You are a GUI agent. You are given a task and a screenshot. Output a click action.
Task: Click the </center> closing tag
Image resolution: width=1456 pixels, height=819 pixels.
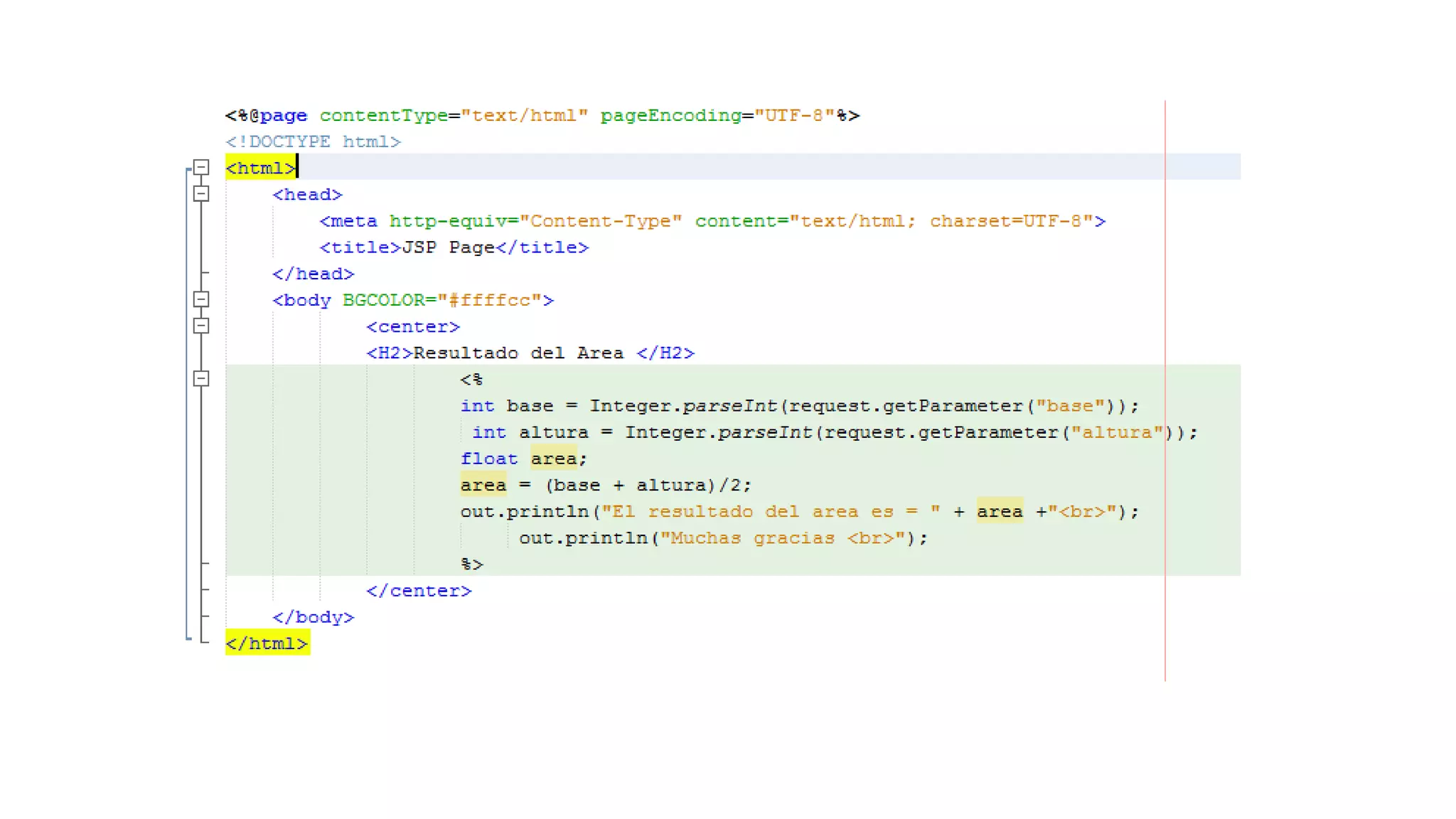tap(419, 591)
